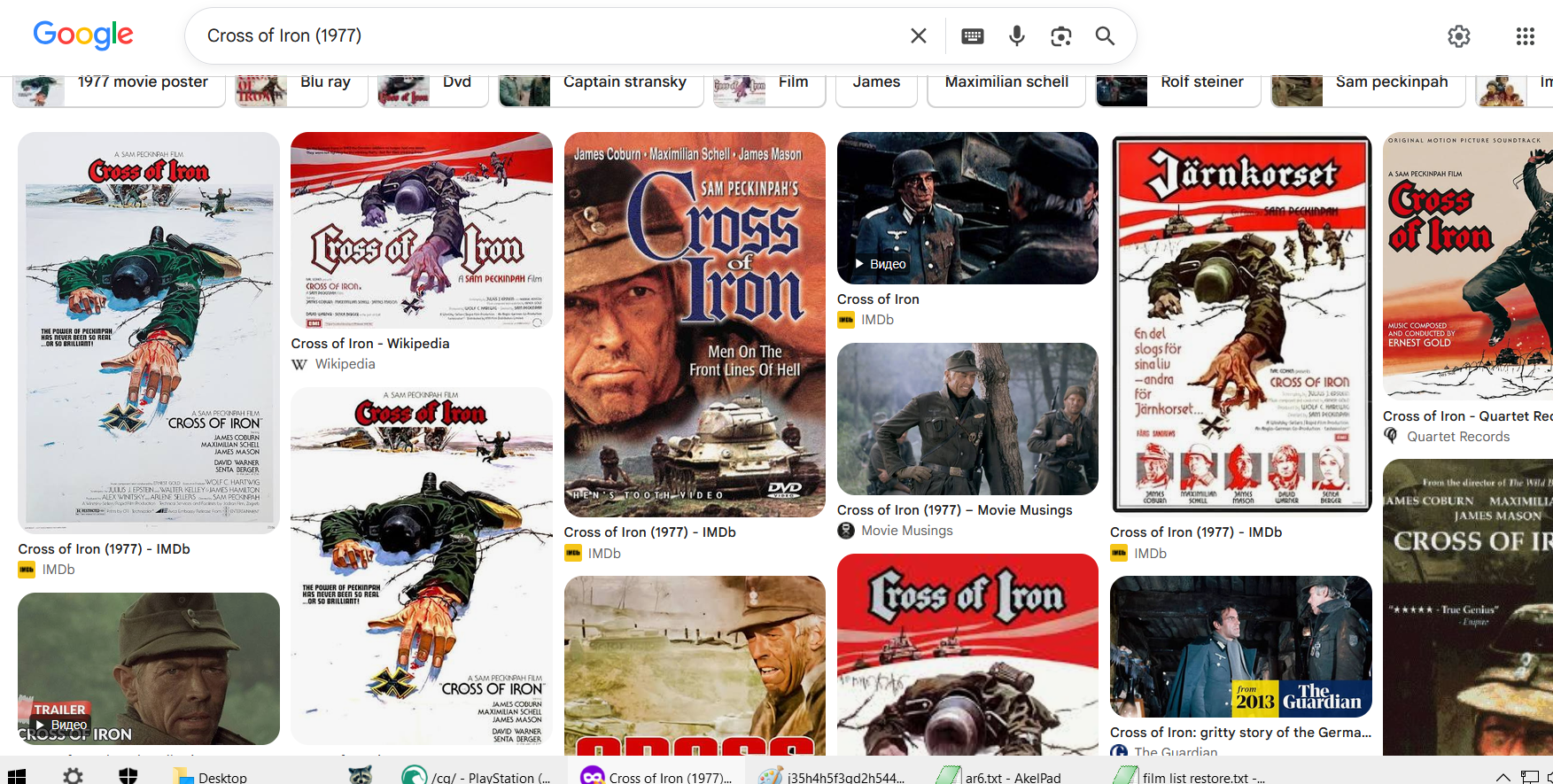Screen dimensions: 1553x784
Task: Open the Movie Musings forest soldiers still
Action: (967, 419)
